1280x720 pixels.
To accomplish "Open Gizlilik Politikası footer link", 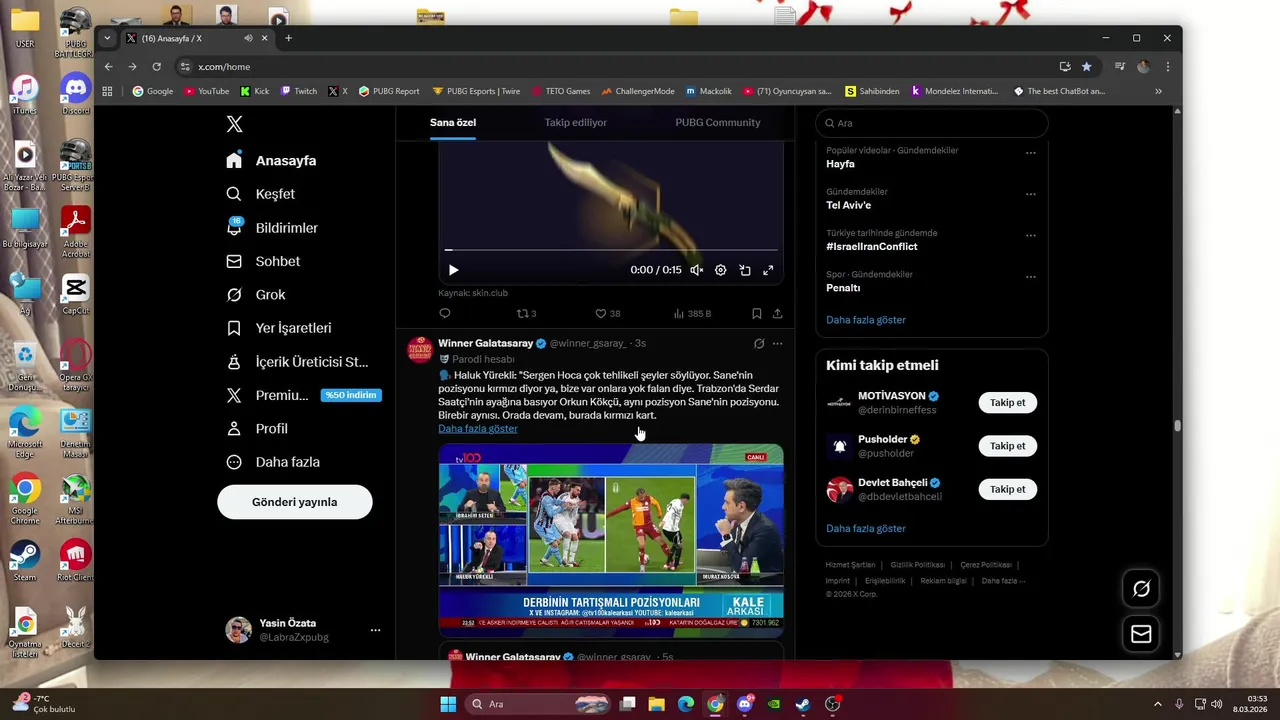I will [x=917, y=565].
